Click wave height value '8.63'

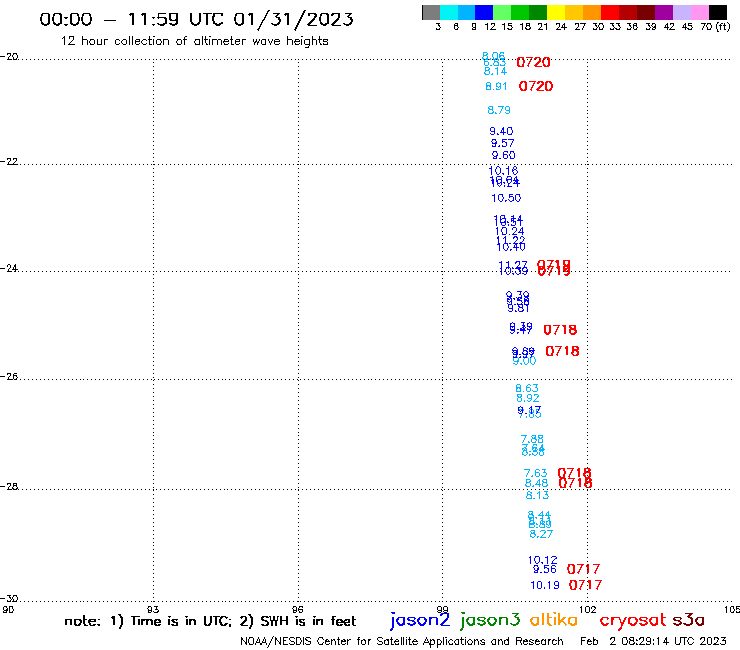point(527,388)
